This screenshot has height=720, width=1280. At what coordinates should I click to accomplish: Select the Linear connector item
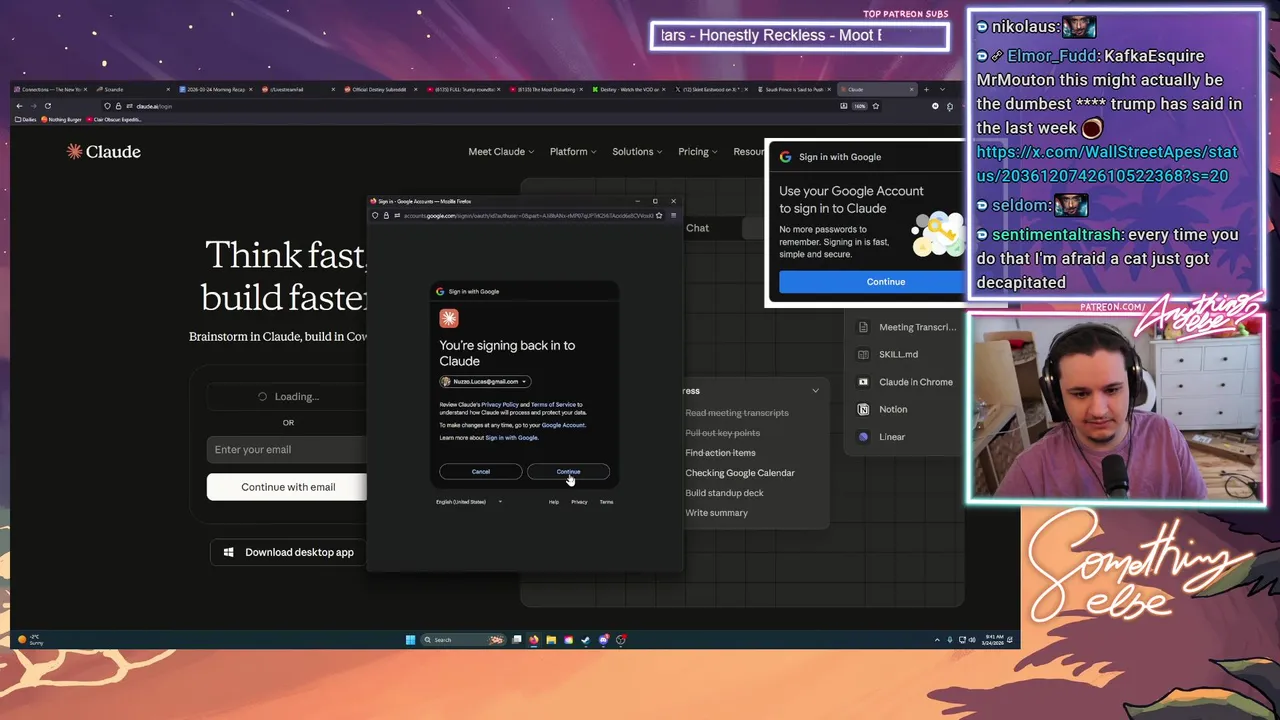[882, 437]
